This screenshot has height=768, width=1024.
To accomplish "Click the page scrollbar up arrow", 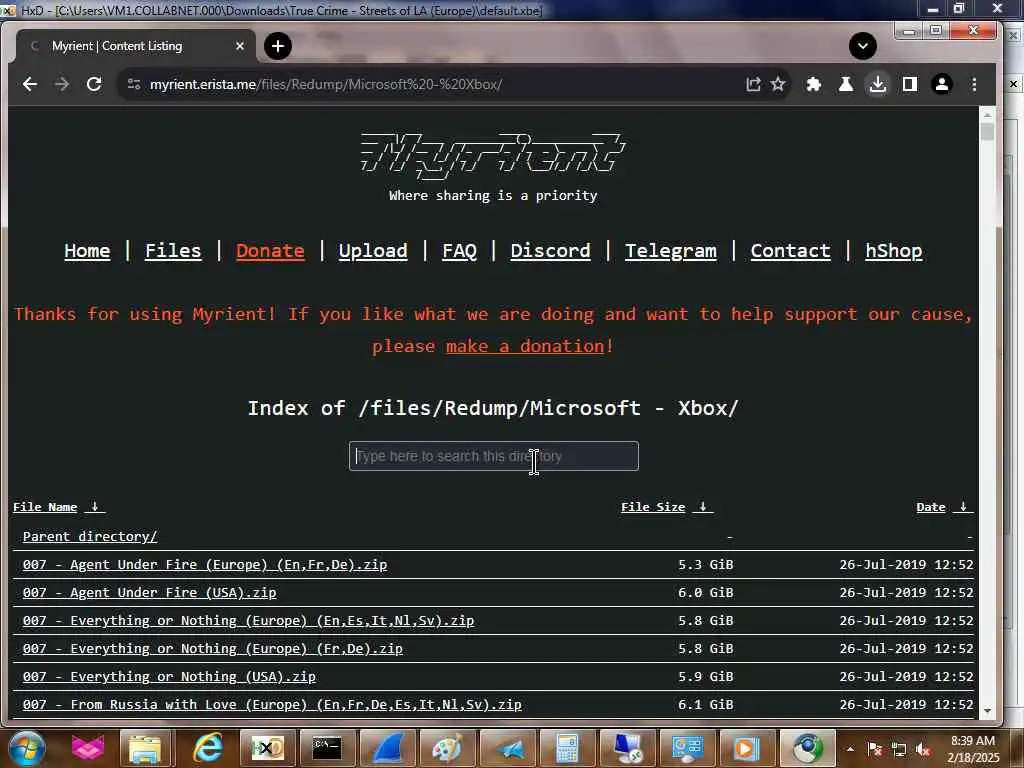I will pyautogui.click(x=987, y=114).
